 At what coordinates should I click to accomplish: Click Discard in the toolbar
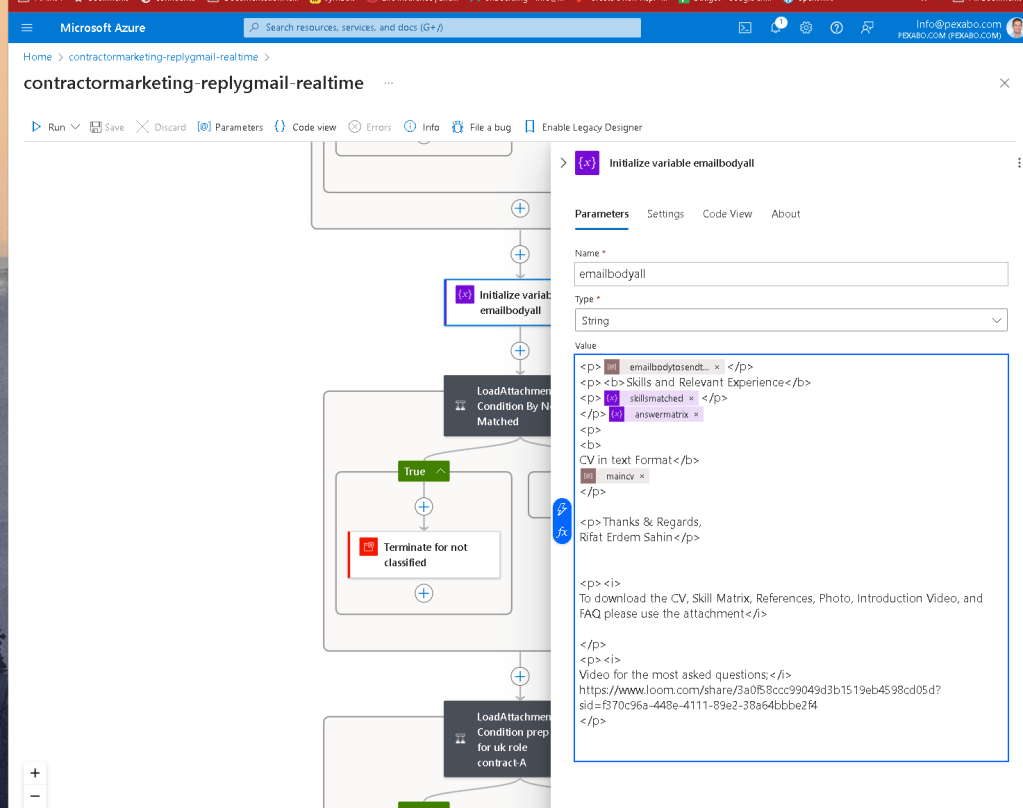[161, 127]
